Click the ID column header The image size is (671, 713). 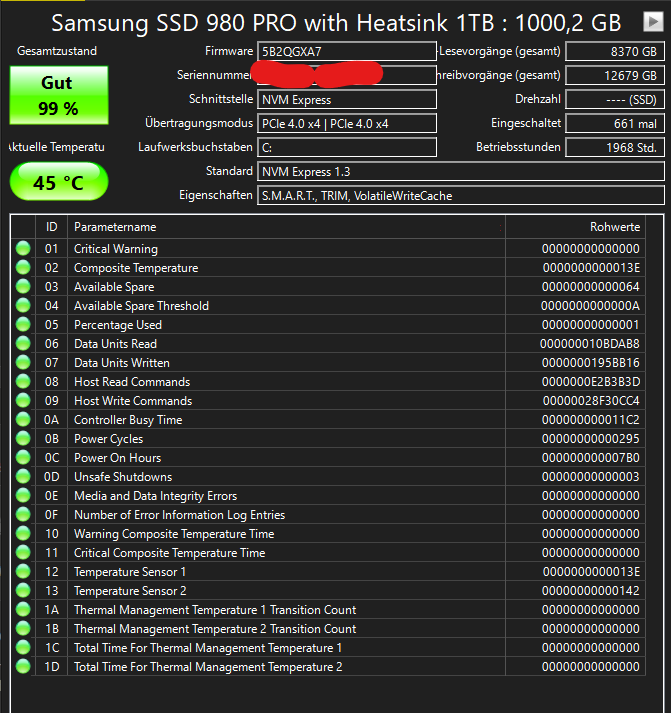click(51, 227)
